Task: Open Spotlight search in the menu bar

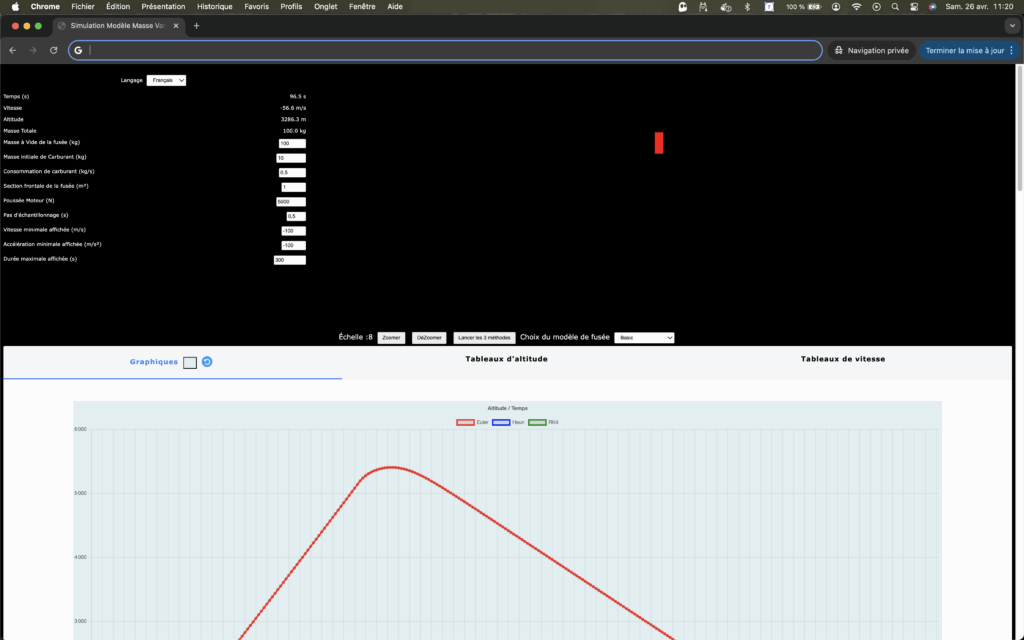Action: tap(895, 7)
